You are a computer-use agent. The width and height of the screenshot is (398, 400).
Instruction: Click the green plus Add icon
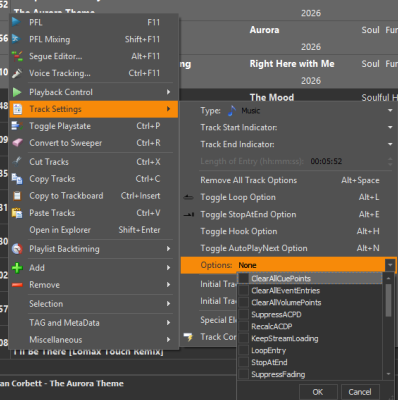click(17, 268)
